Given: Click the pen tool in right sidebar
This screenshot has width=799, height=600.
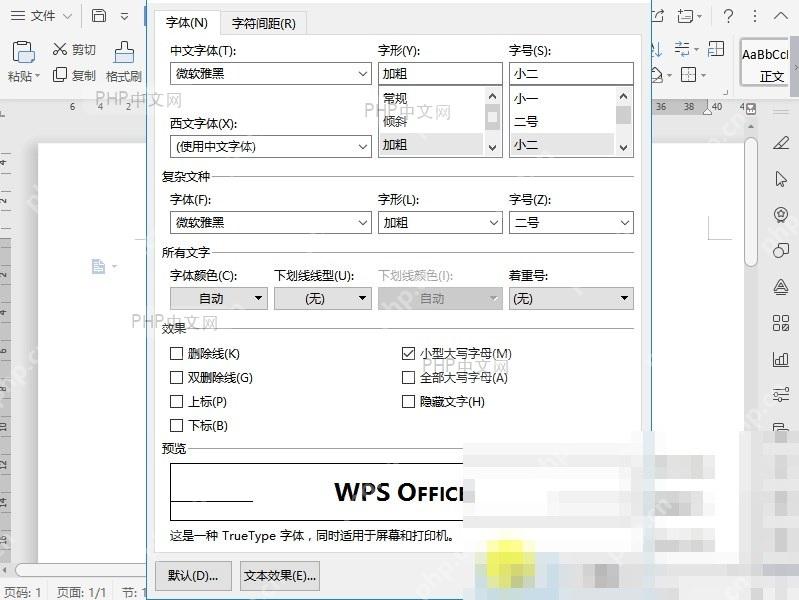Looking at the screenshot, I should coord(781,143).
